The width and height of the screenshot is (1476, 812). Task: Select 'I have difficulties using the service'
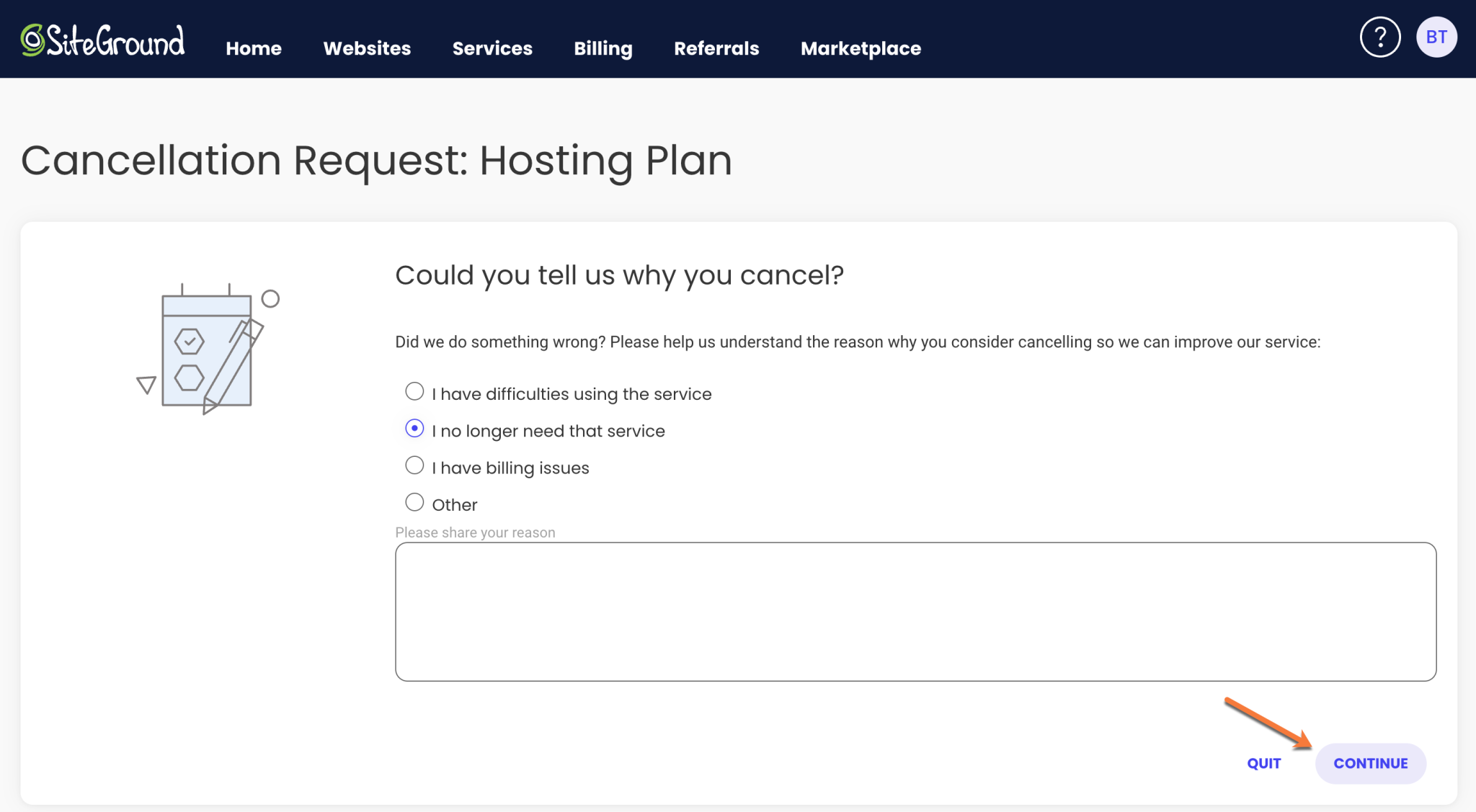414,391
